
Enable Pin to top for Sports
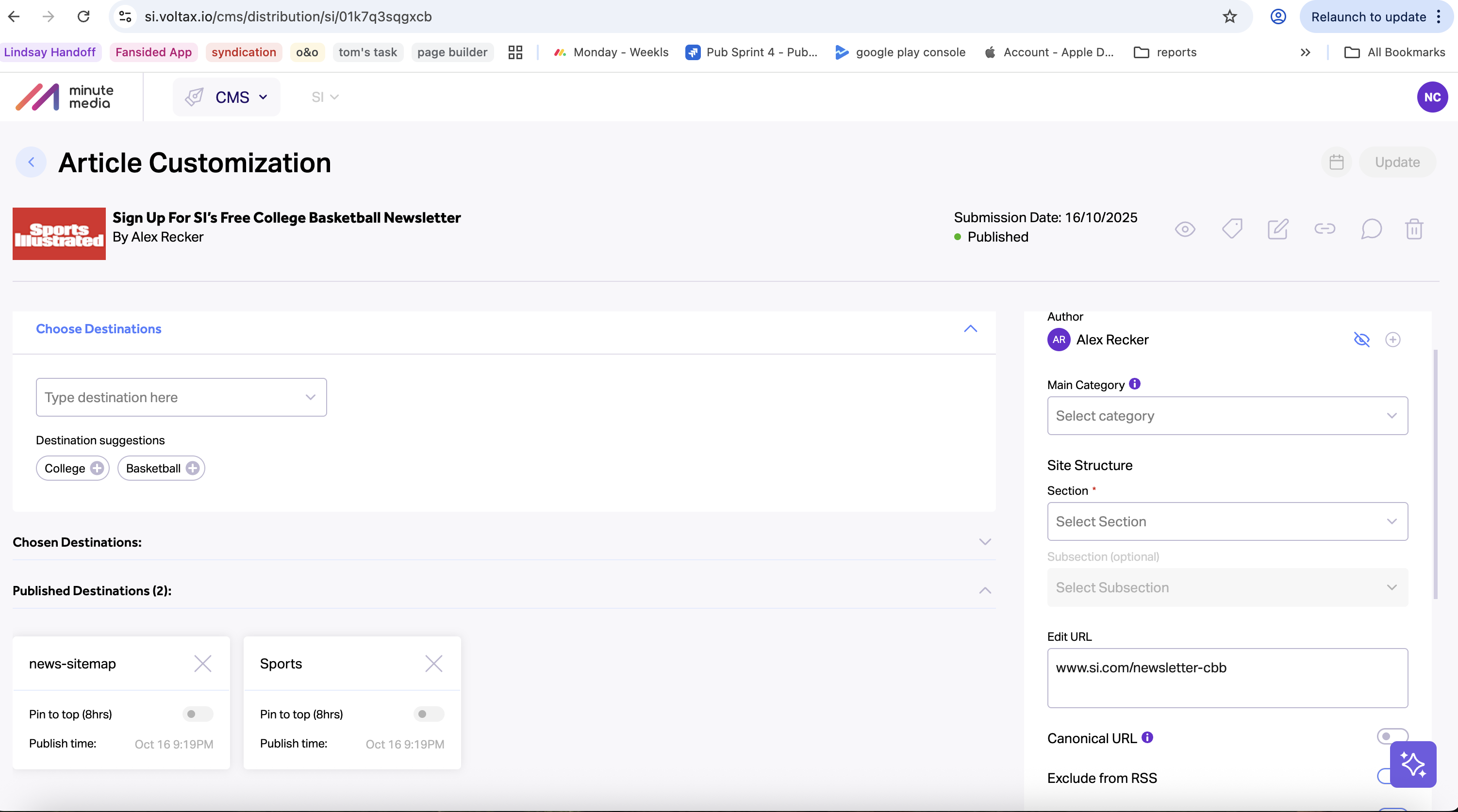[429, 714]
